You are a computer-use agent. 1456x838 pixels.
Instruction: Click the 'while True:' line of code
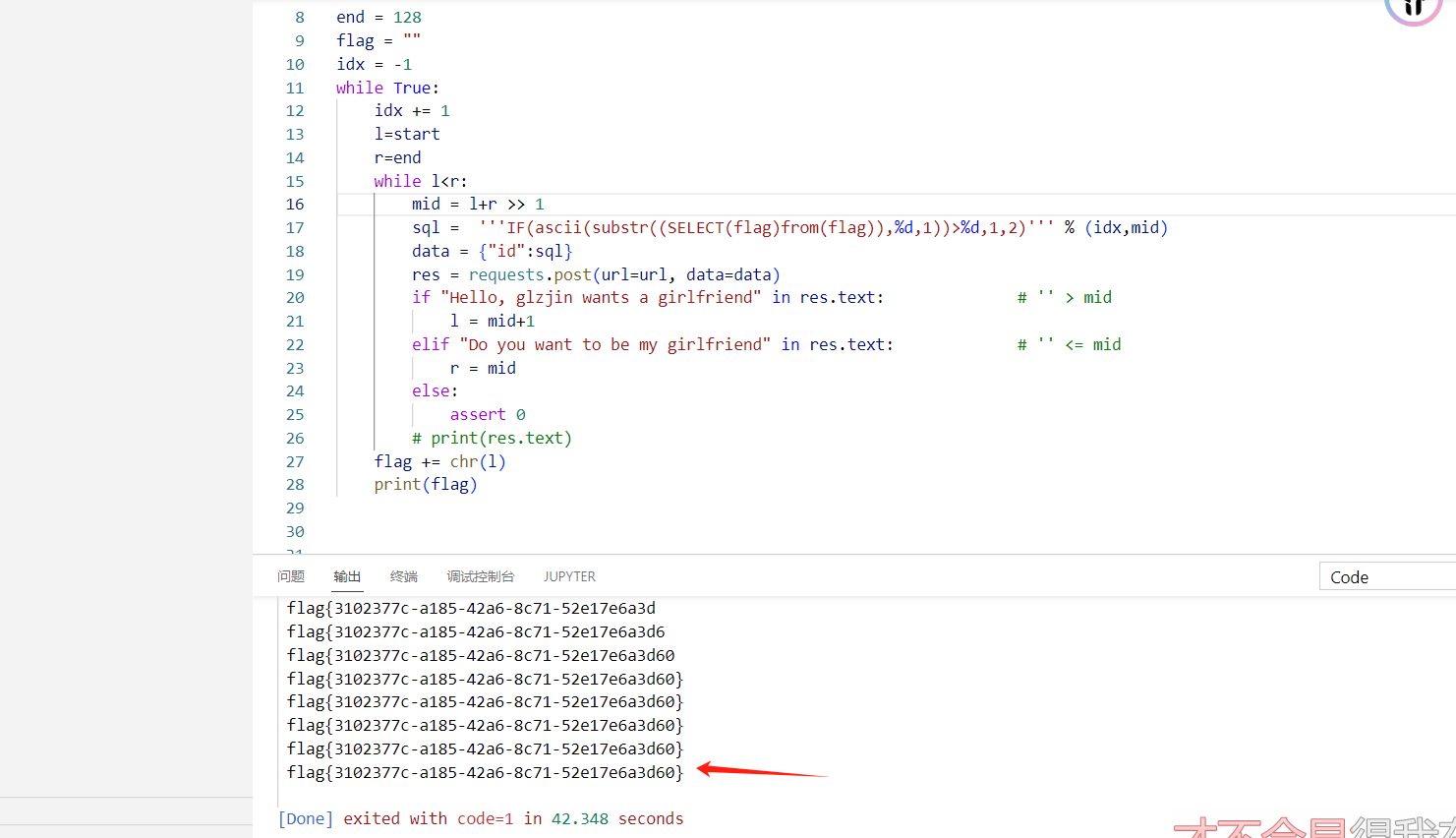click(387, 88)
